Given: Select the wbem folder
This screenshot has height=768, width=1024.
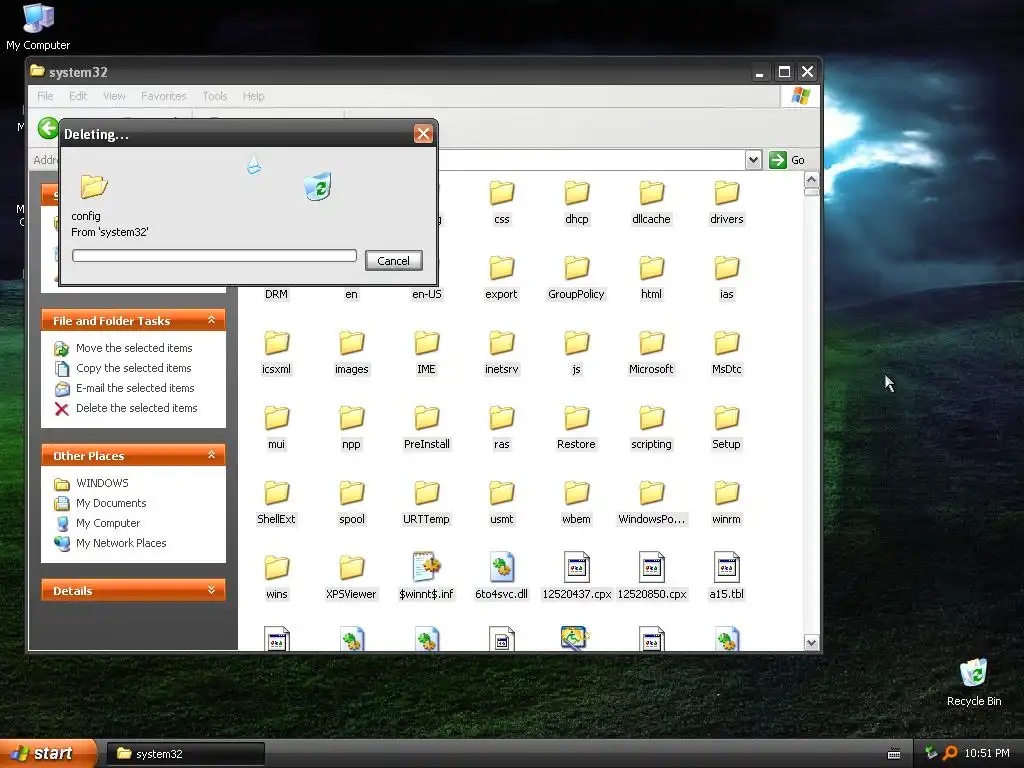Looking at the screenshot, I should 577,504.
